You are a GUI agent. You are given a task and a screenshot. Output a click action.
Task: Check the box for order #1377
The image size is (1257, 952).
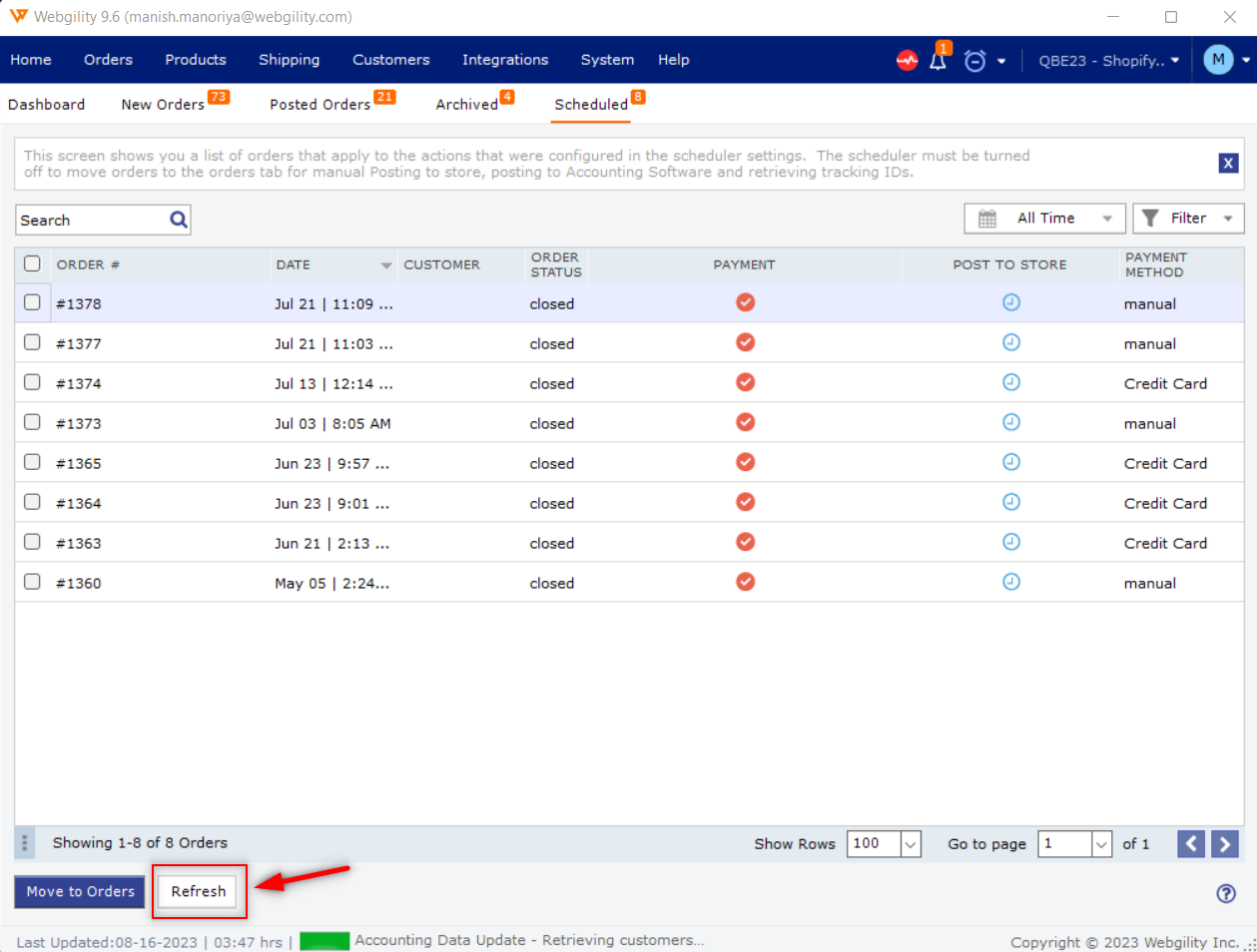[x=32, y=342]
